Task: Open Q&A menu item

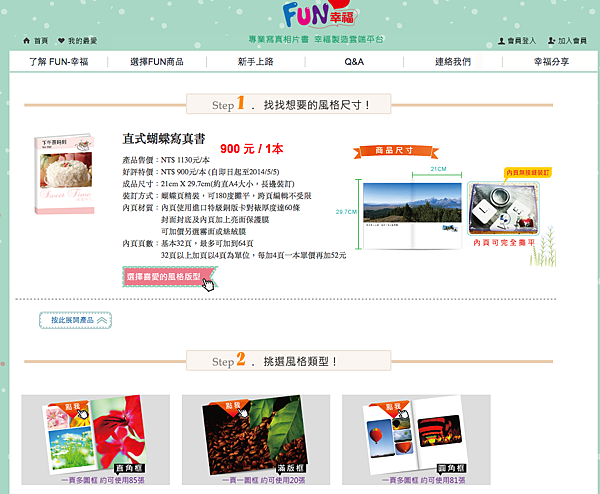Action: (354, 62)
